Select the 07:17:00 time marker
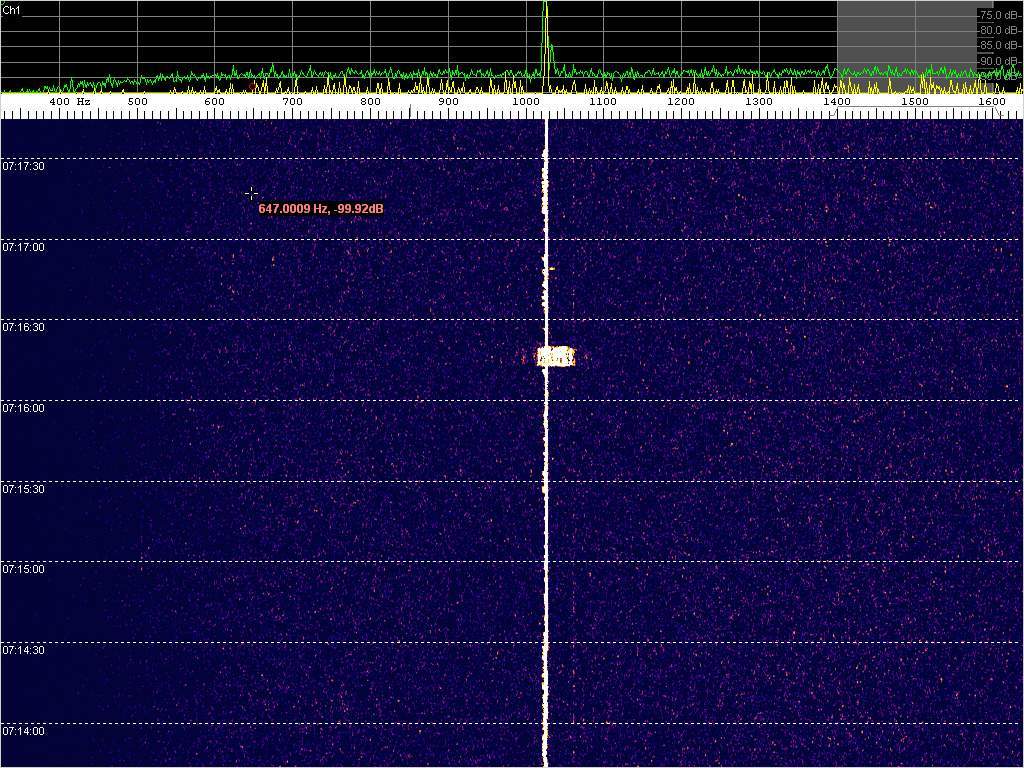The height and width of the screenshot is (768, 1024). [23, 247]
